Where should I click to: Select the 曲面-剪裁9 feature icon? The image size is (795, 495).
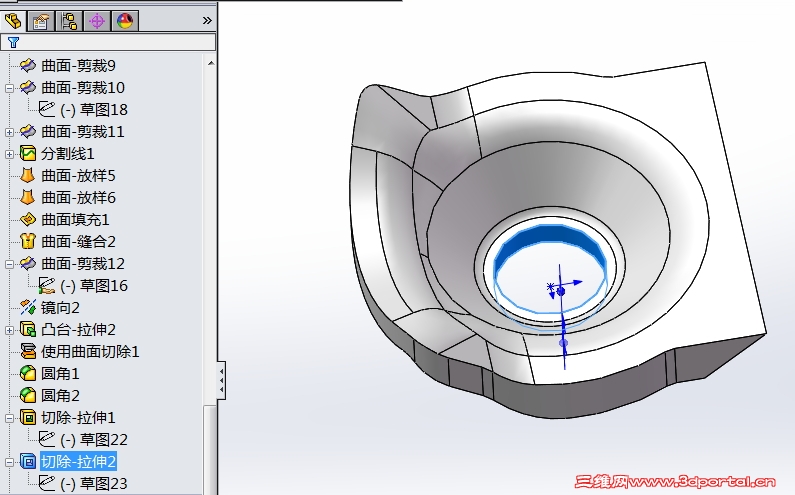click(27, 65)
